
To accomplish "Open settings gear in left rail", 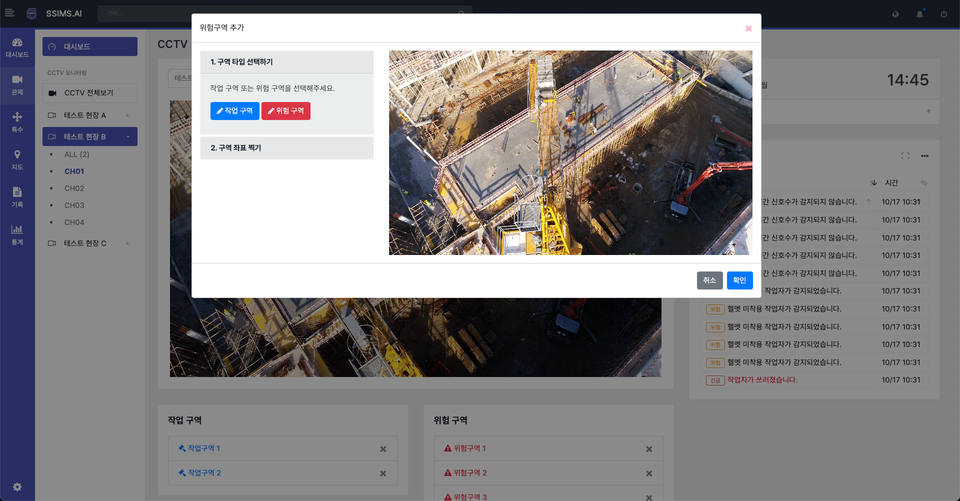I will pyautogui.click(x=17, y=487).
